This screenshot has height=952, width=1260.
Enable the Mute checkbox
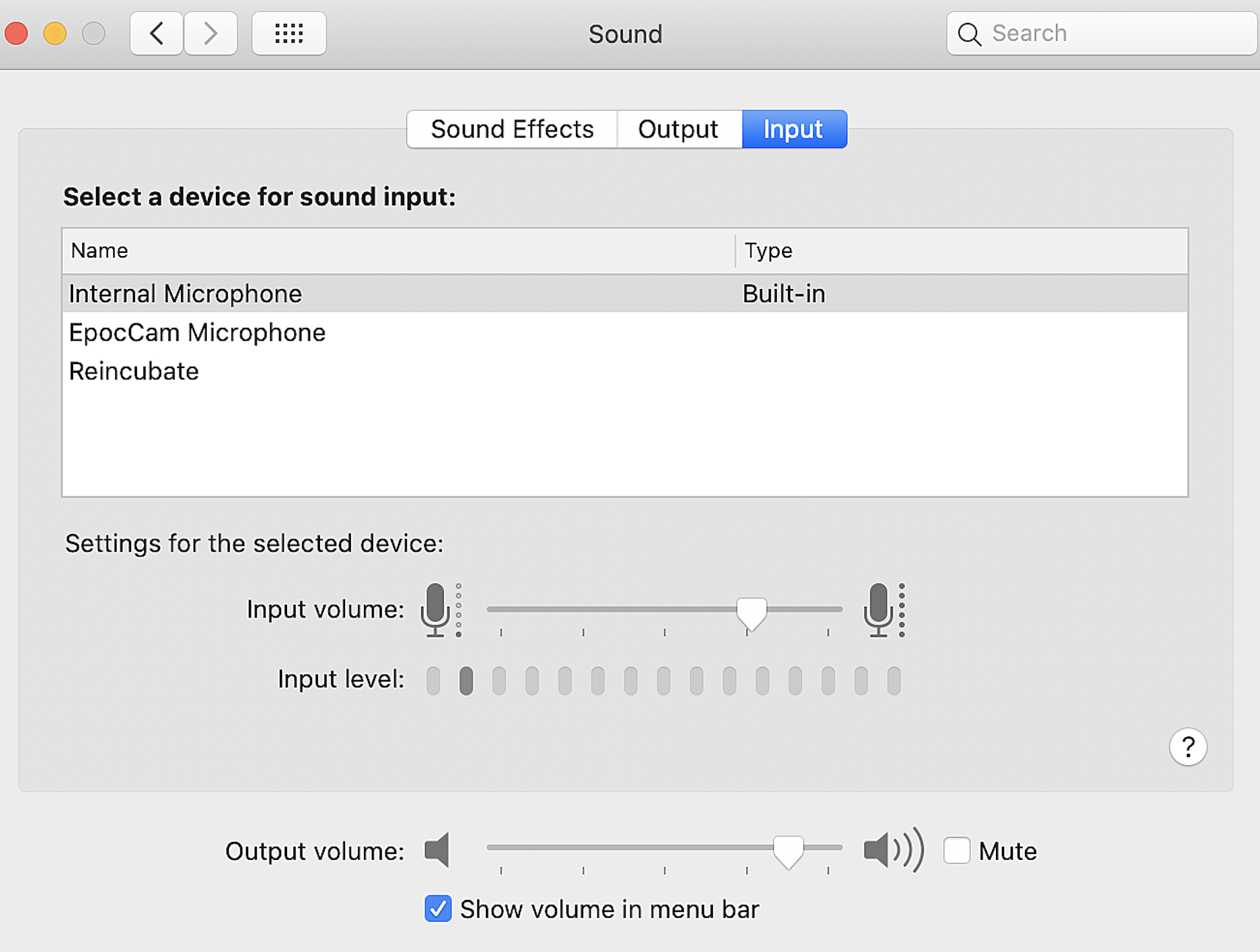957,851
